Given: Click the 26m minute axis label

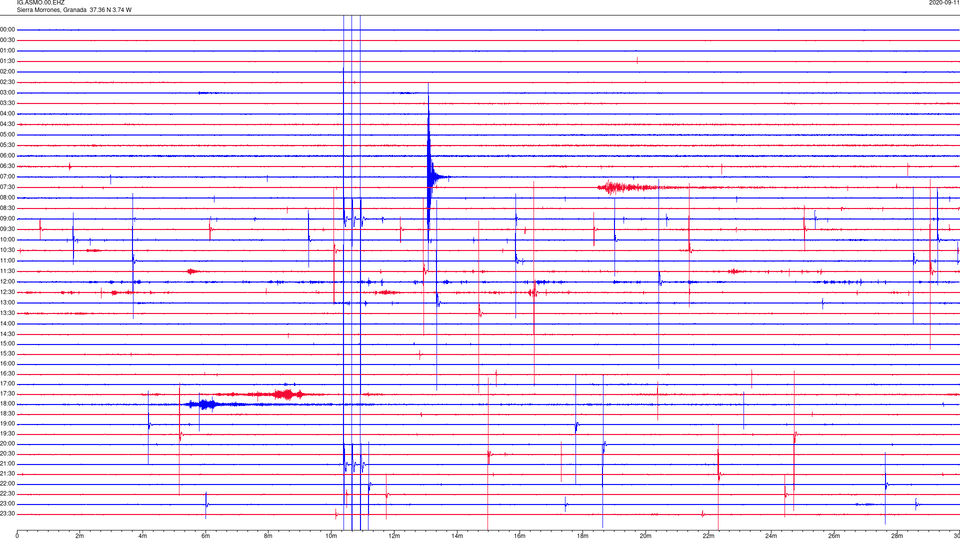Looking at the screenshot, I should [x=834, y=536].
